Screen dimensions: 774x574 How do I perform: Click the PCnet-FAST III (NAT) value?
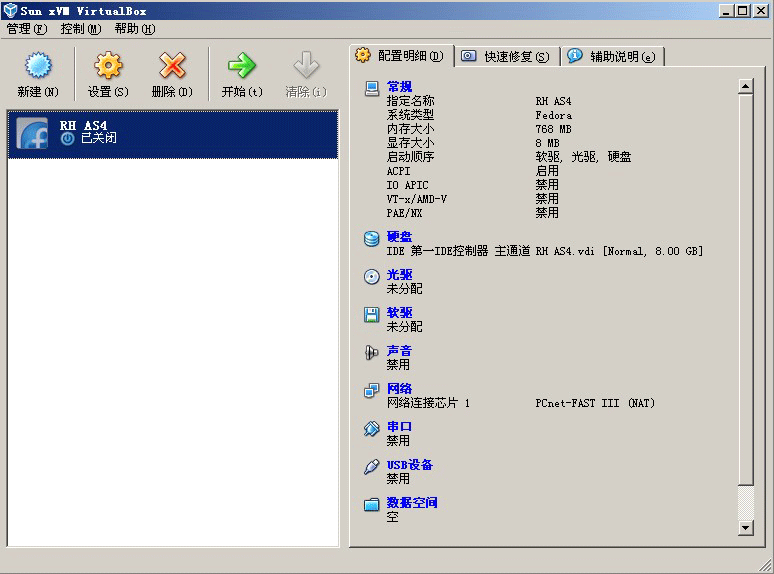point(595,403)
